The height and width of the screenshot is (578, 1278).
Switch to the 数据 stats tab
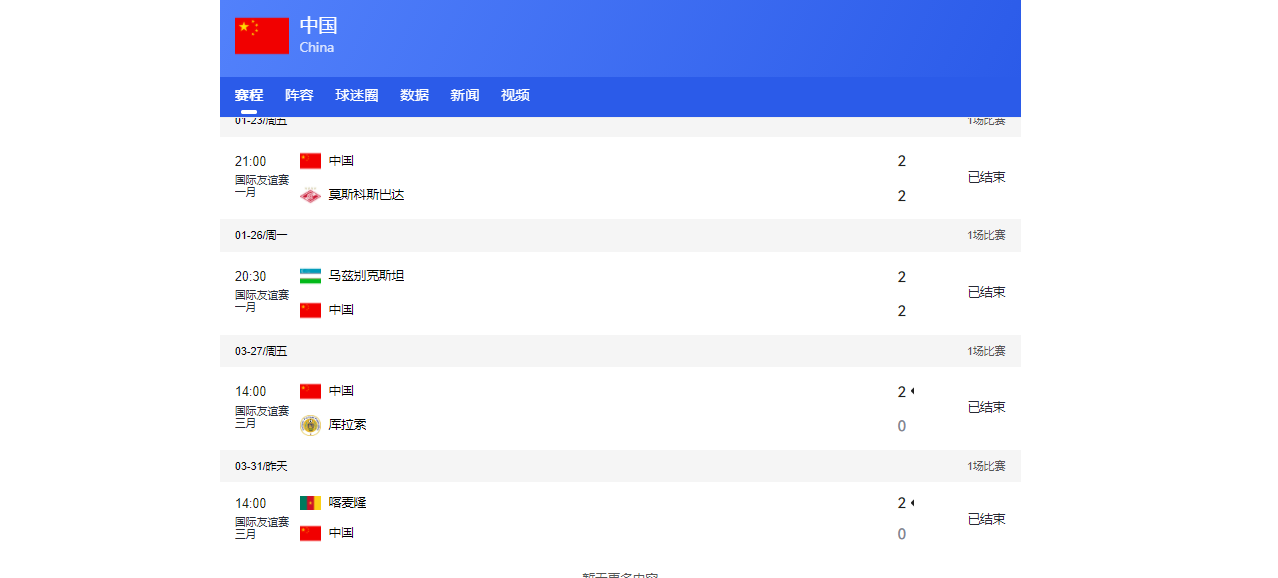click(x=414, y=95)
